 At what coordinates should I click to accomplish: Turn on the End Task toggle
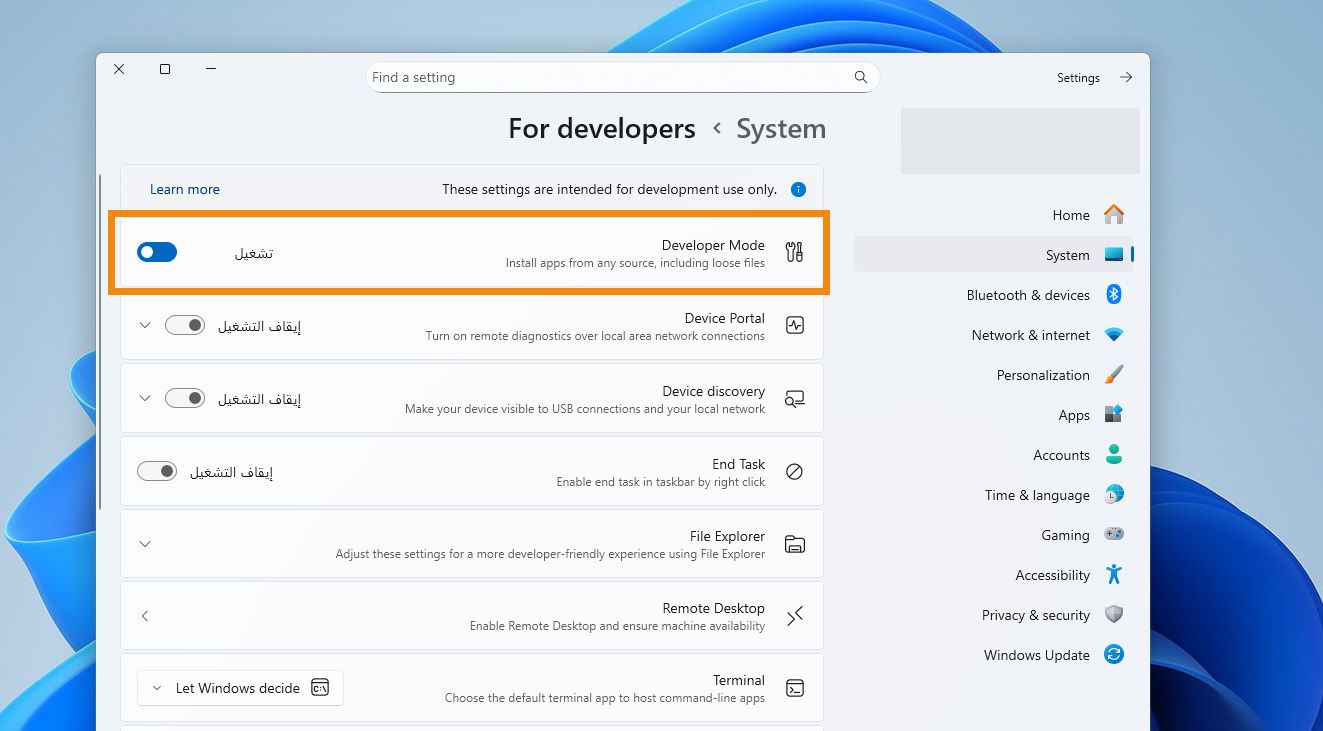click(x=157, y=471)
